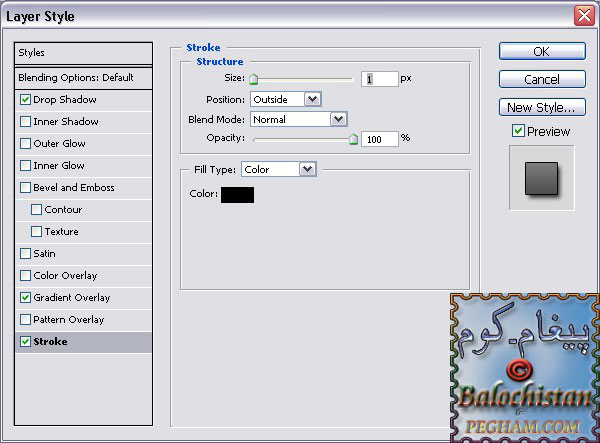Select the Satin label

coord(44,254)
